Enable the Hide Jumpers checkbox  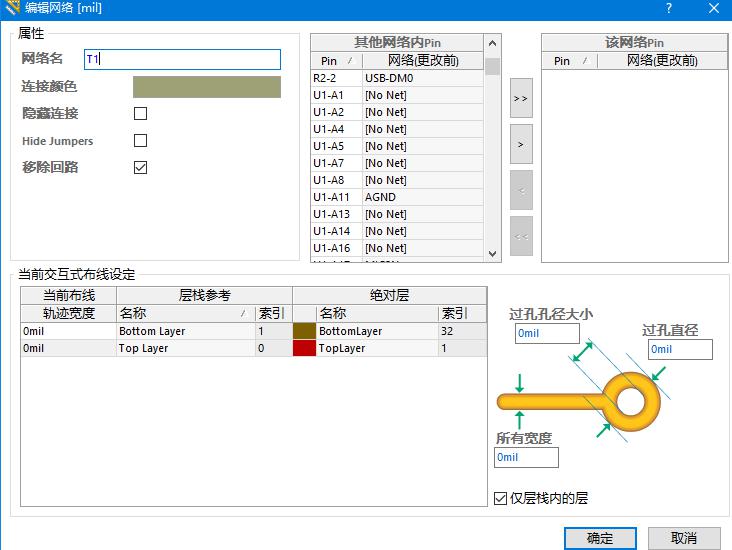click(x=140, y=141)
